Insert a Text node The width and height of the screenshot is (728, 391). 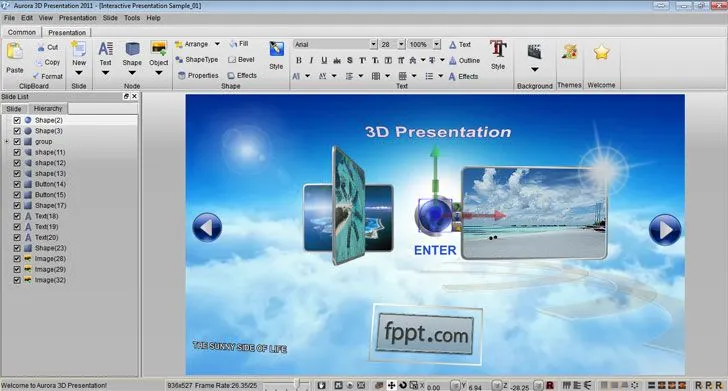coord(105,54)
